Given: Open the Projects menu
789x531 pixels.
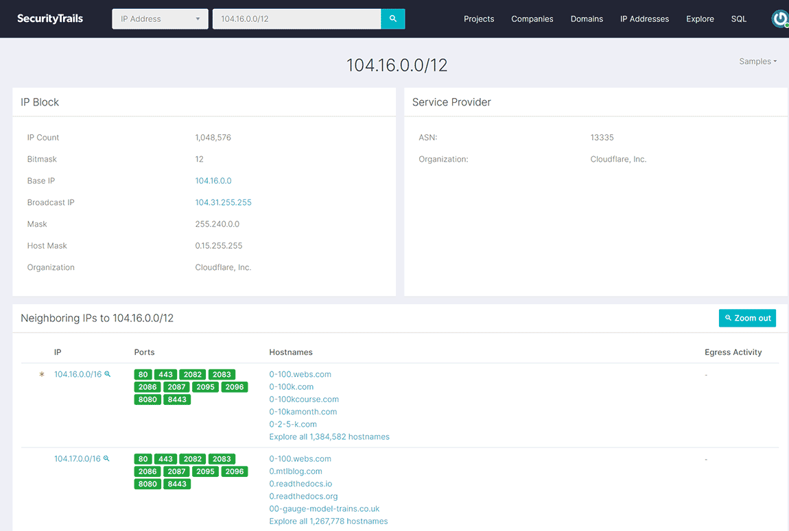Looking at the screenshot, I should click(x=479, y=19).
